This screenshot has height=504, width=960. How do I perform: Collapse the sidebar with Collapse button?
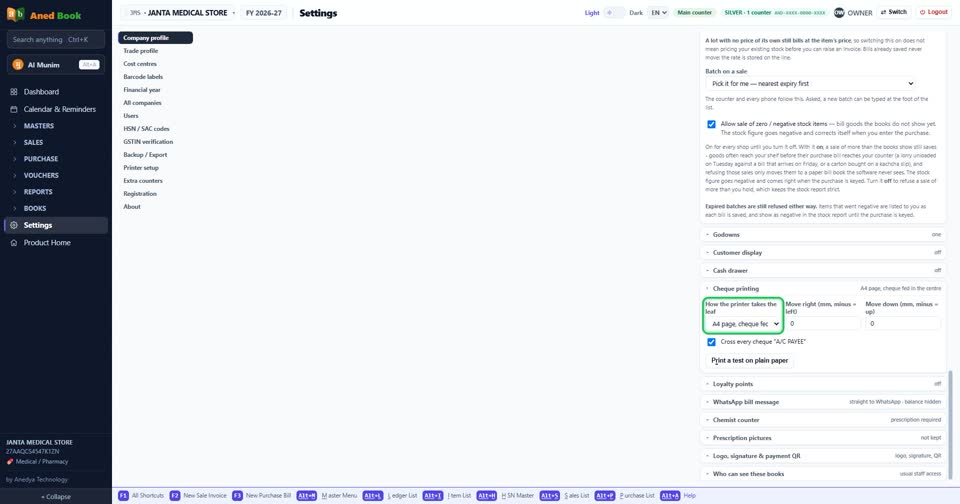pos(56,497)
